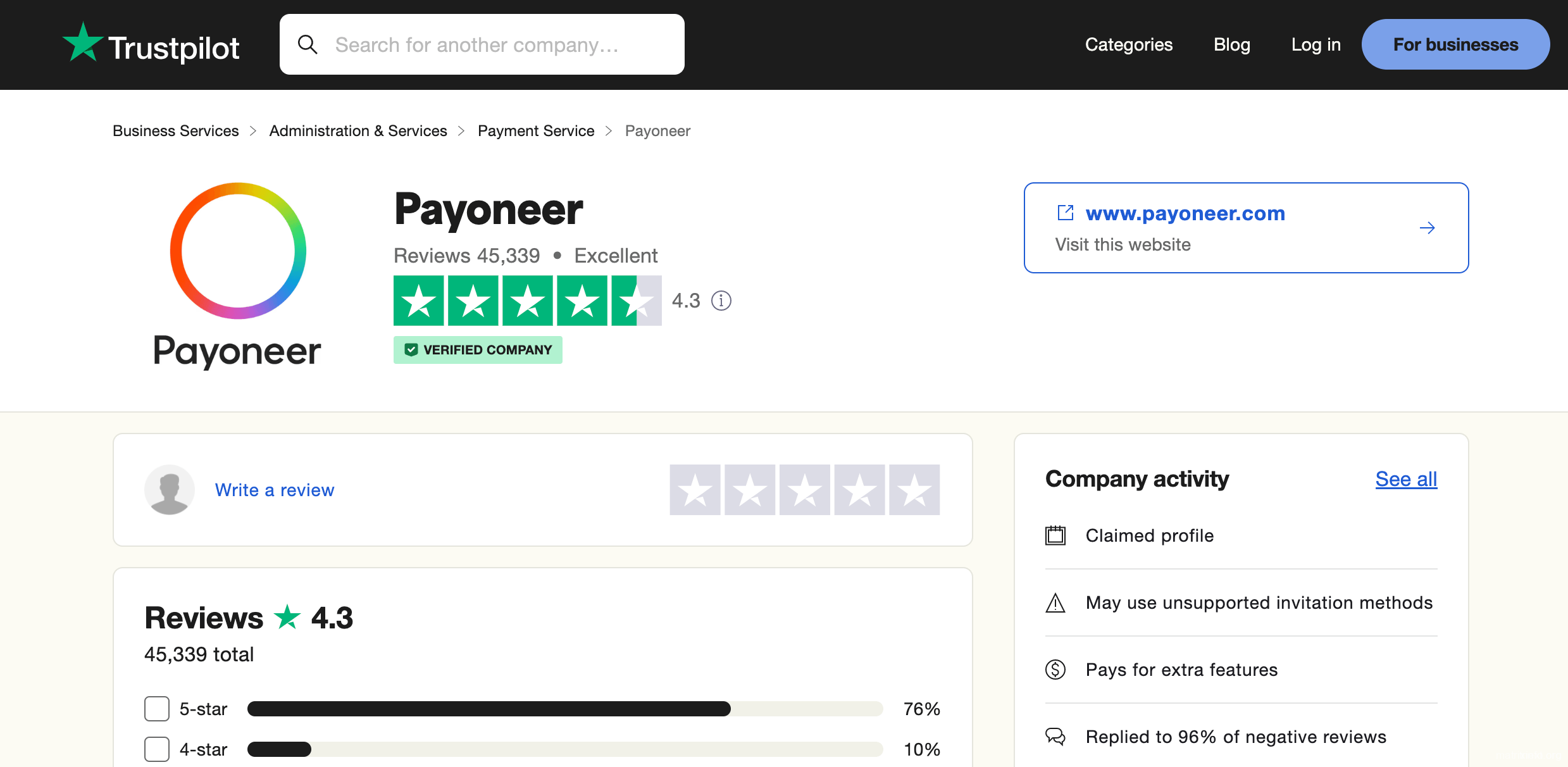Rate two stars in the Write a review box
The height and width of the screenshot is (767, 1568).
tap(750, 490)
